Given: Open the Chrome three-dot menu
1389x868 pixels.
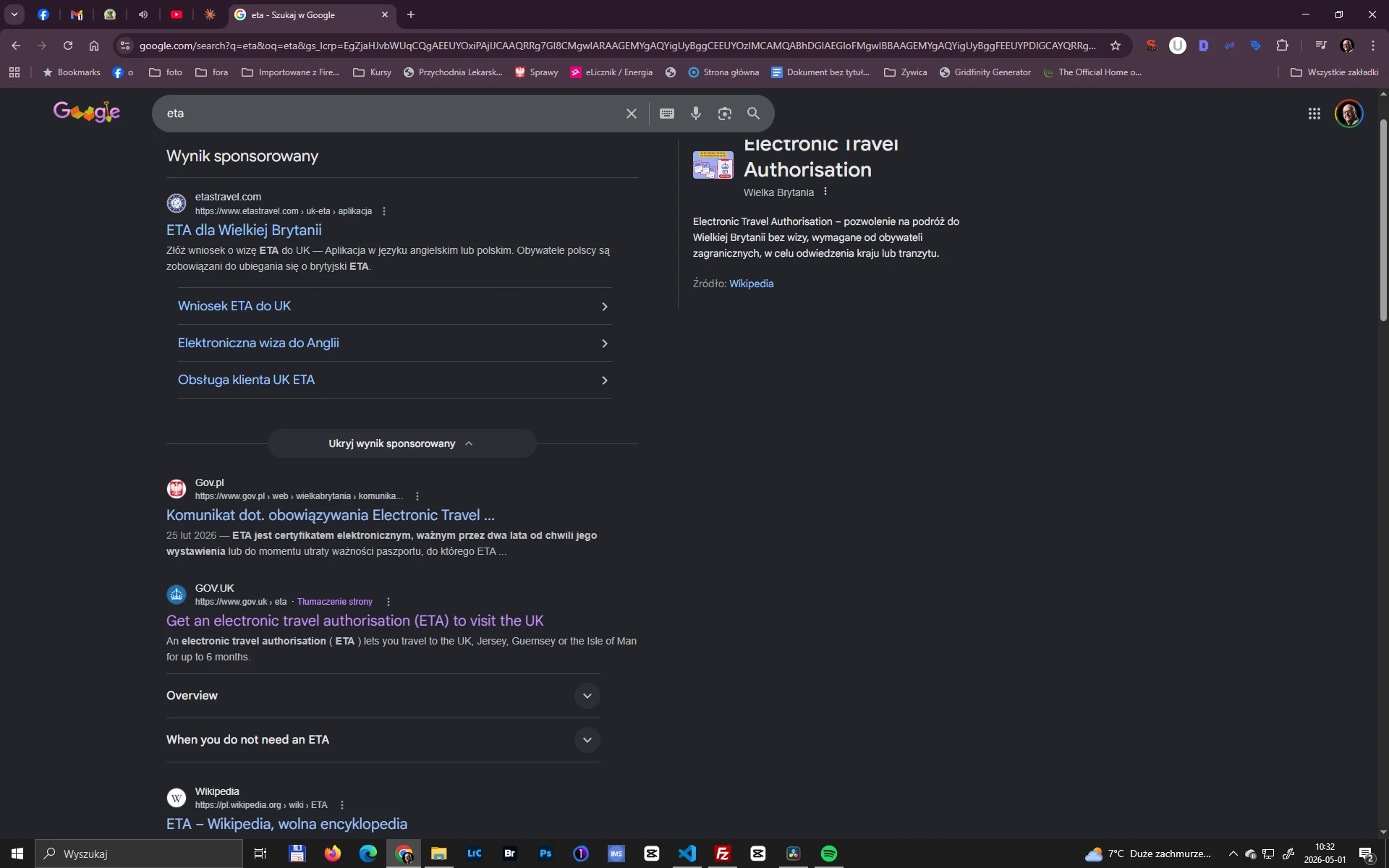Looking at the screenshot, I should [x=1373, y=46].
